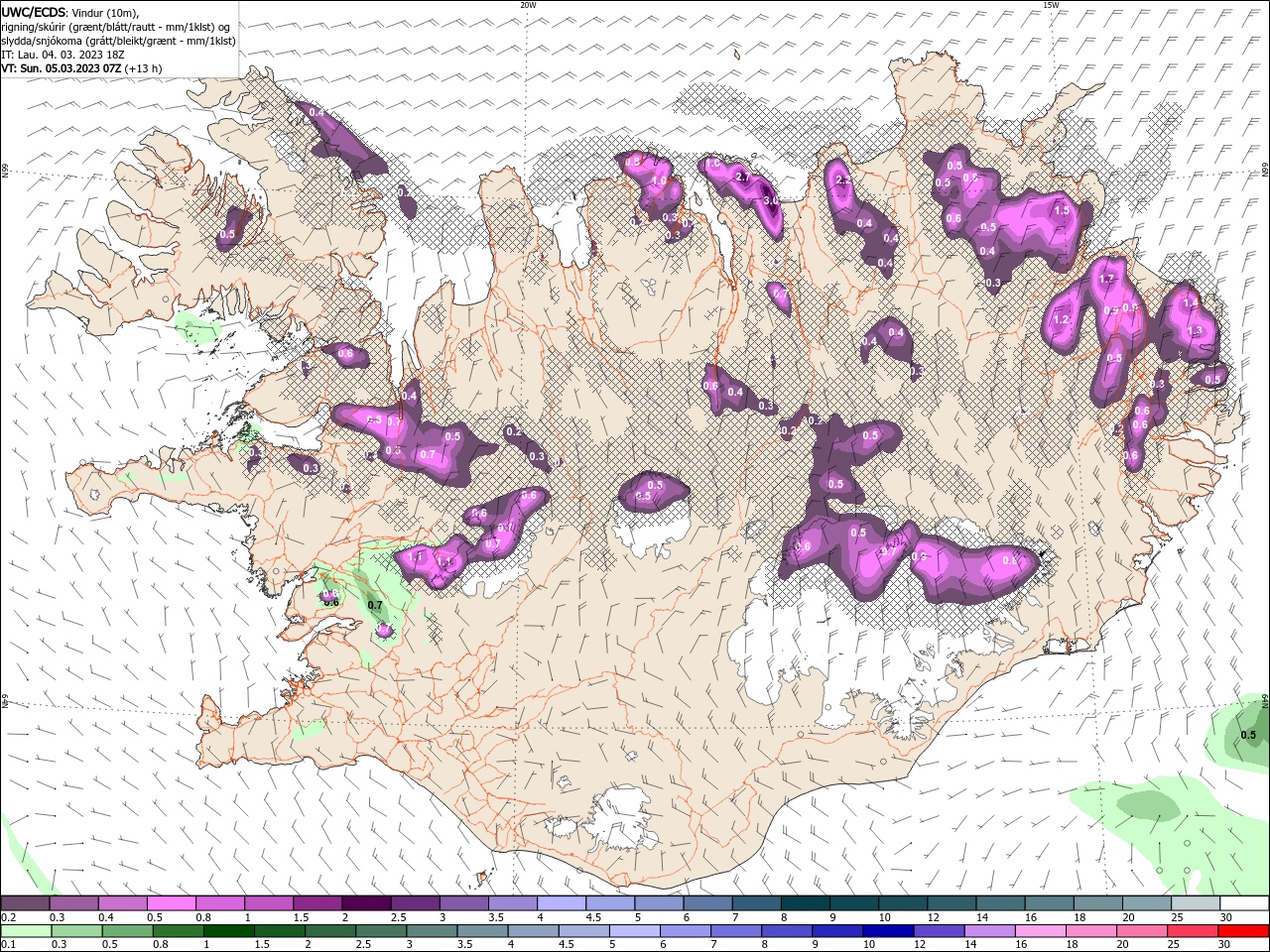This screenshot has width=1270, height=952.
Task: Pick the pale green 0.1 swatch in the rain scale
Action: tap(26, 931)
